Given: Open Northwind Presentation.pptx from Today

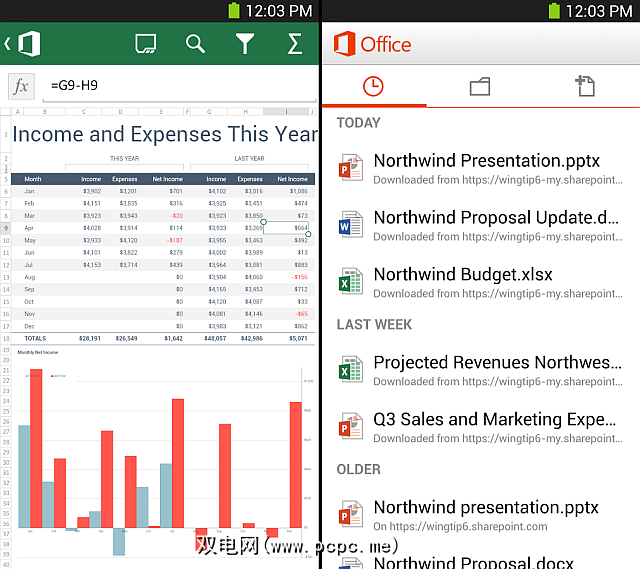Looking at the screenshot, I should (480, 168).
